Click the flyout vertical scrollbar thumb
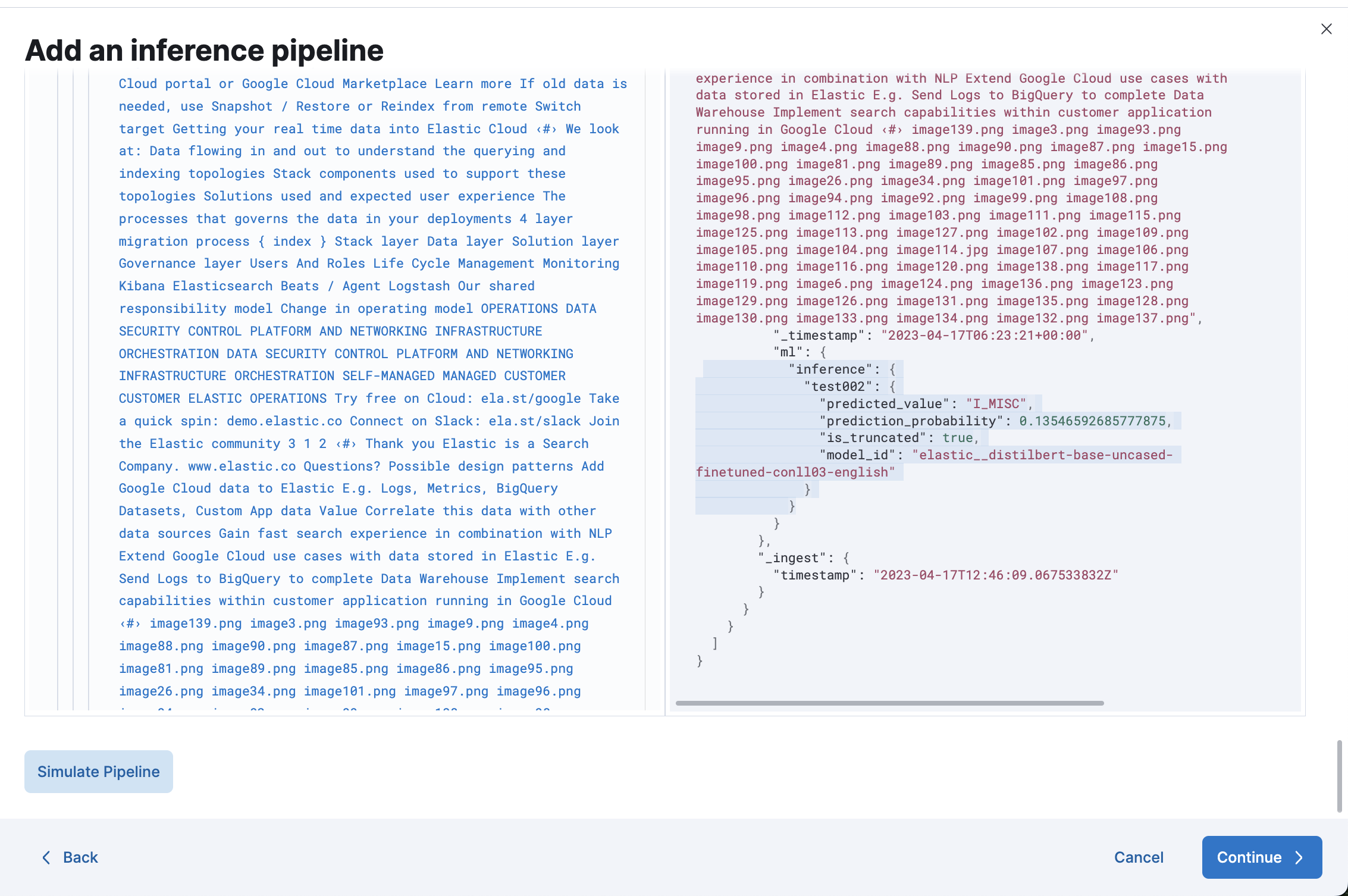Viewport: 1348px width, 896px height. pos(1339,775)
